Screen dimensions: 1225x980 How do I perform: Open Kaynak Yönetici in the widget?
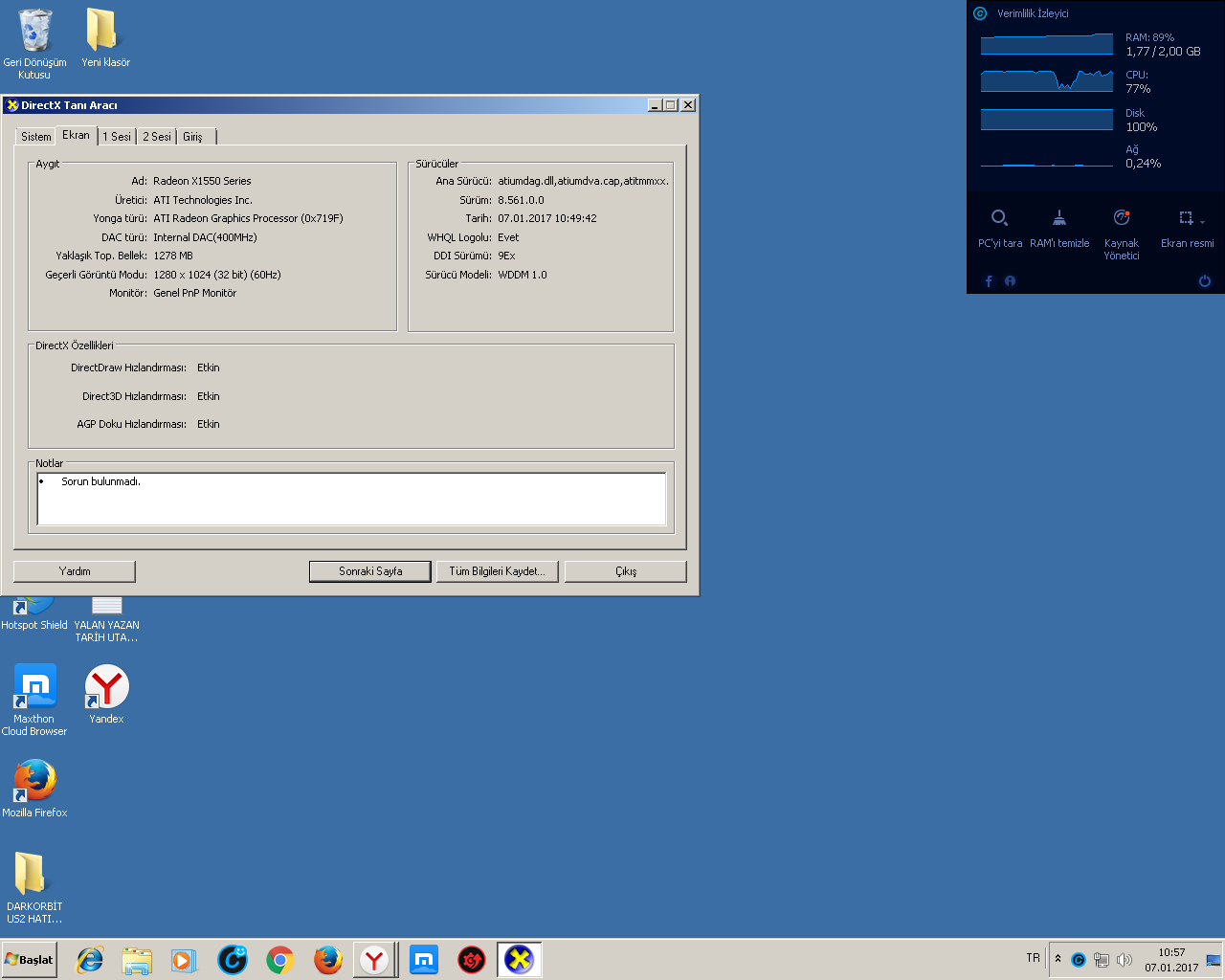tap(1122, 234)
